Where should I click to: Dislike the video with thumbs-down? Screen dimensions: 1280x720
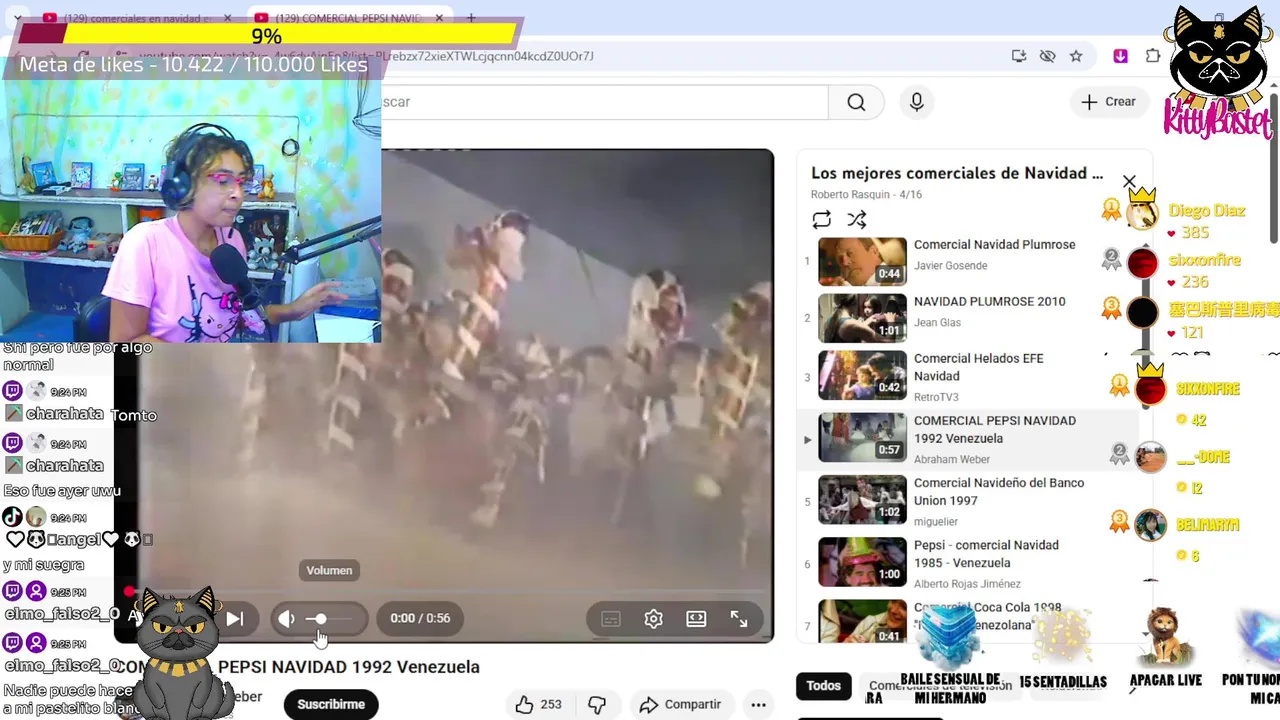[x=597, y=704]
